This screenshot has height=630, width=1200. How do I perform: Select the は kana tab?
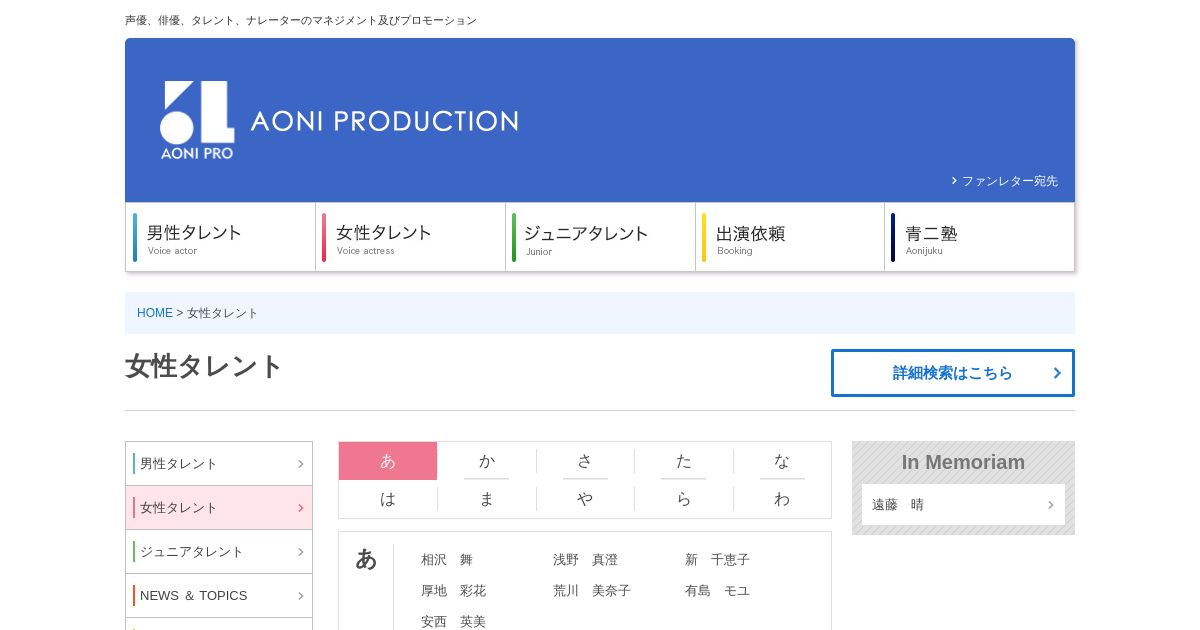tap(388, 498)
